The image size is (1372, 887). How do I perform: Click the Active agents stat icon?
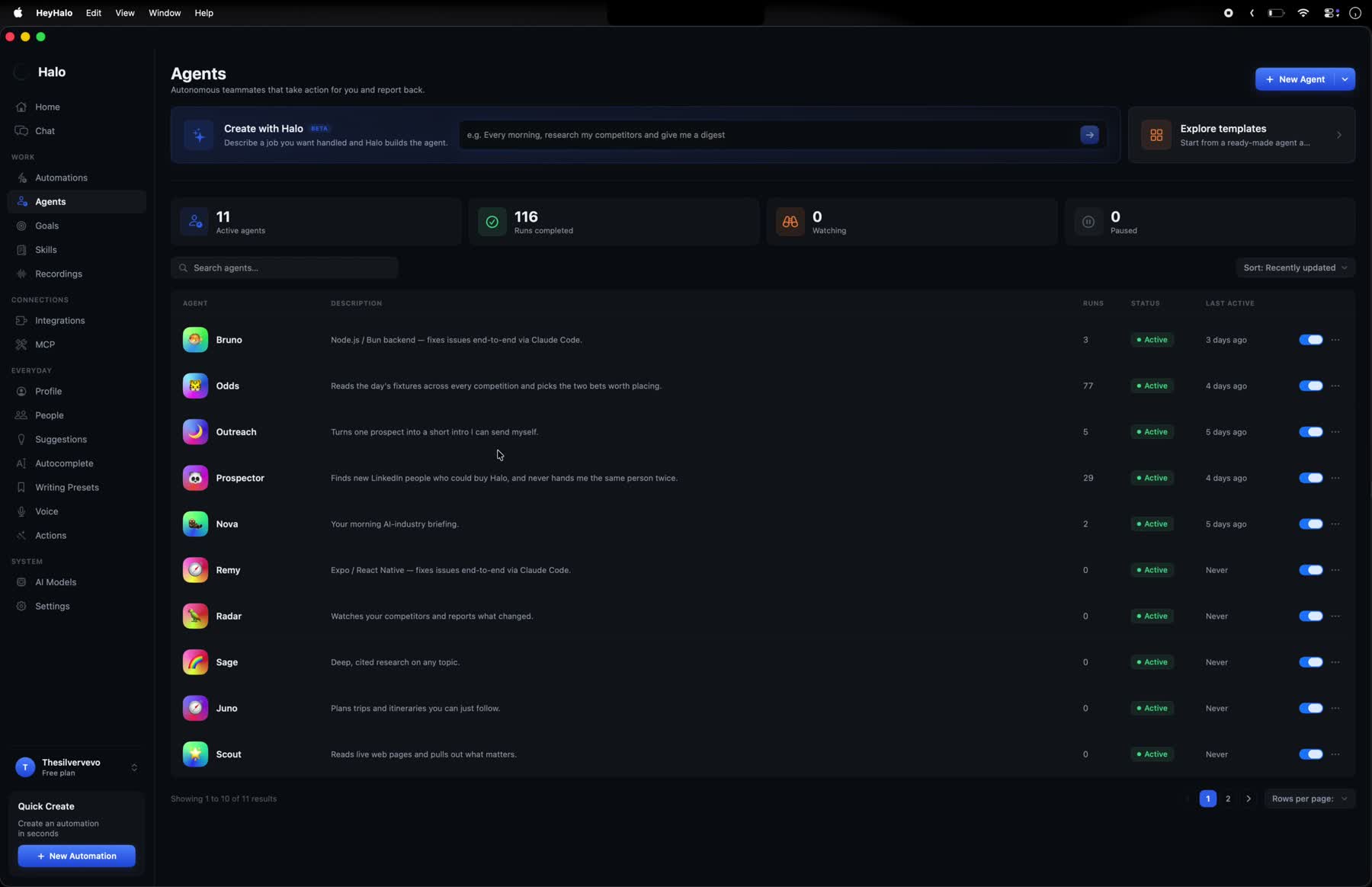point(194,222)
